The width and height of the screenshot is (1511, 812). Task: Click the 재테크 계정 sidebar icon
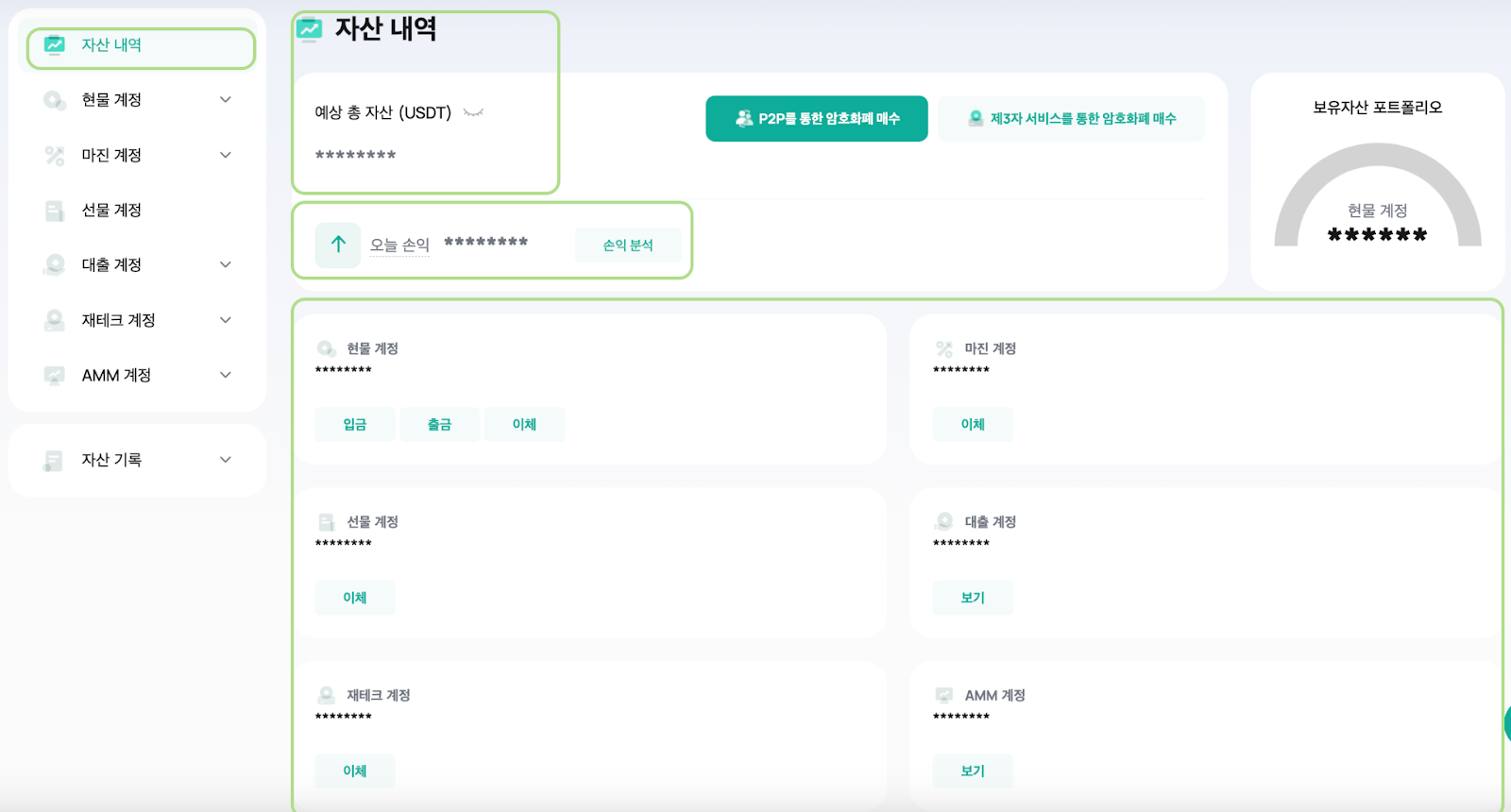tap(55, 320)
